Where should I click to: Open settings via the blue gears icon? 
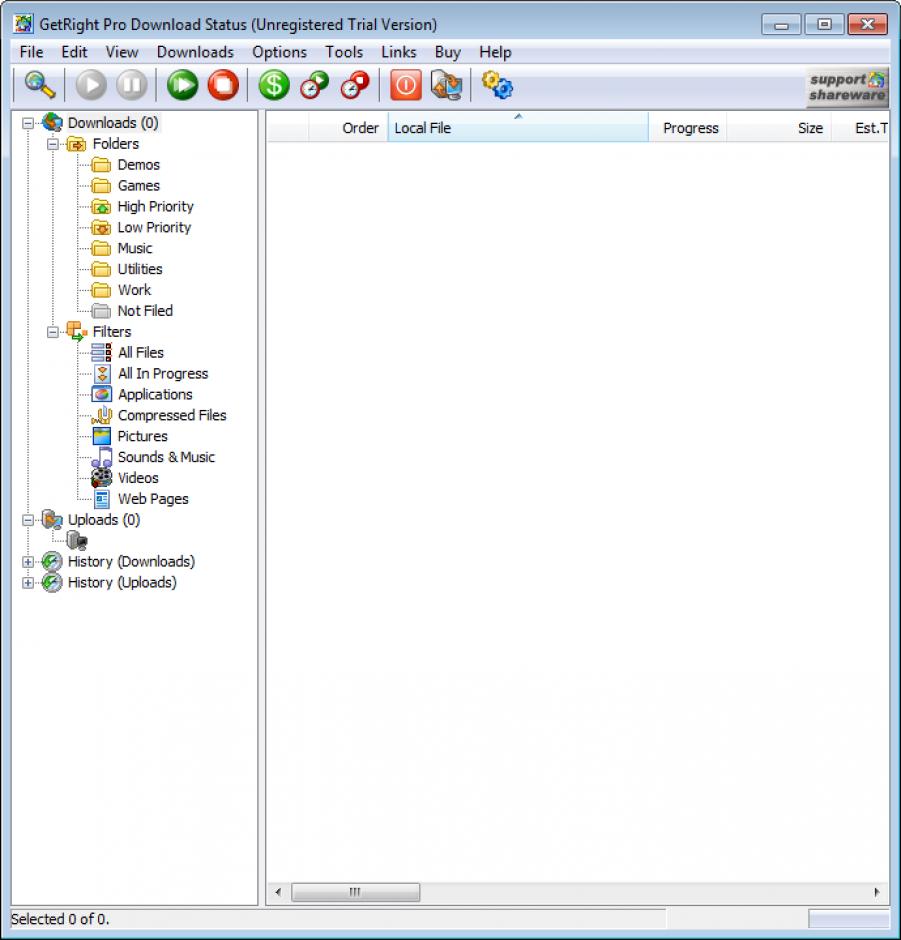(x=497, y=86)
